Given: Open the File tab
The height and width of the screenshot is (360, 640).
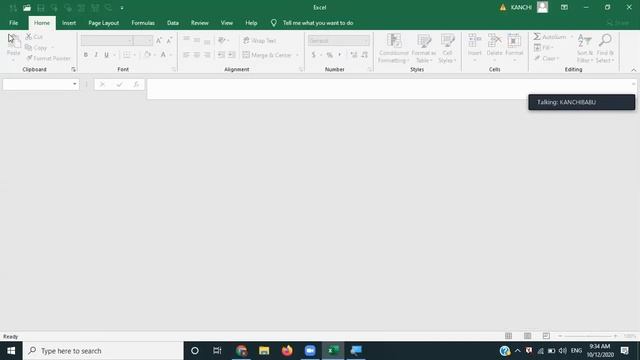Looking at the screenshot, I should click(13, 23).
